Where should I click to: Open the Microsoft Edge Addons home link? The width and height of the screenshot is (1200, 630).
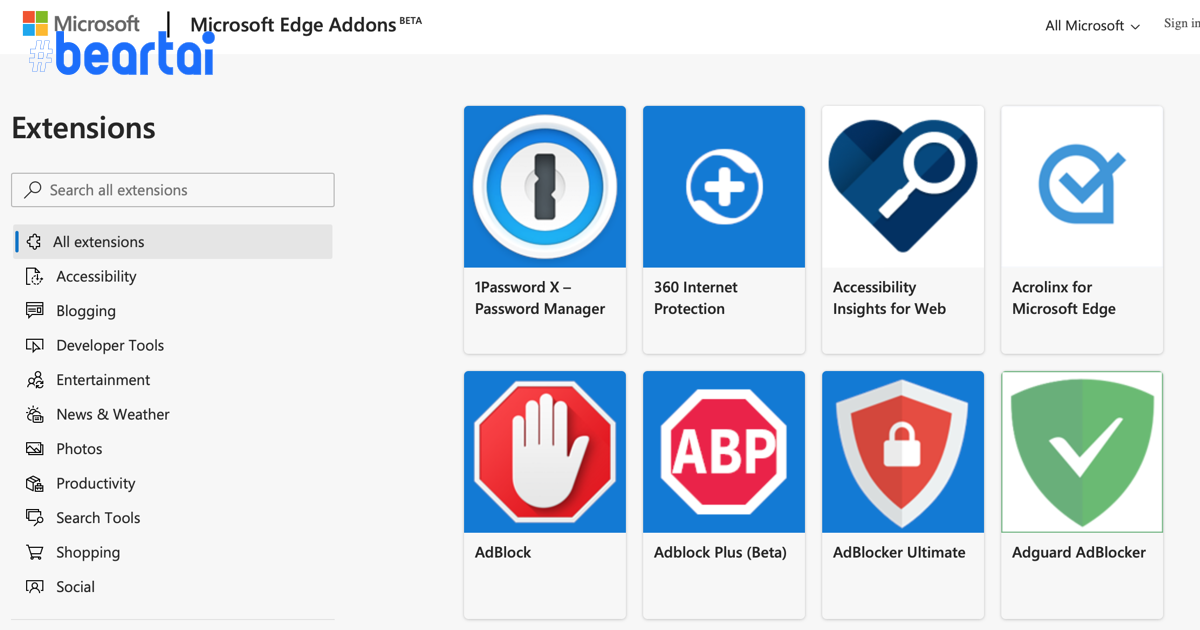[x=306, y=24]
